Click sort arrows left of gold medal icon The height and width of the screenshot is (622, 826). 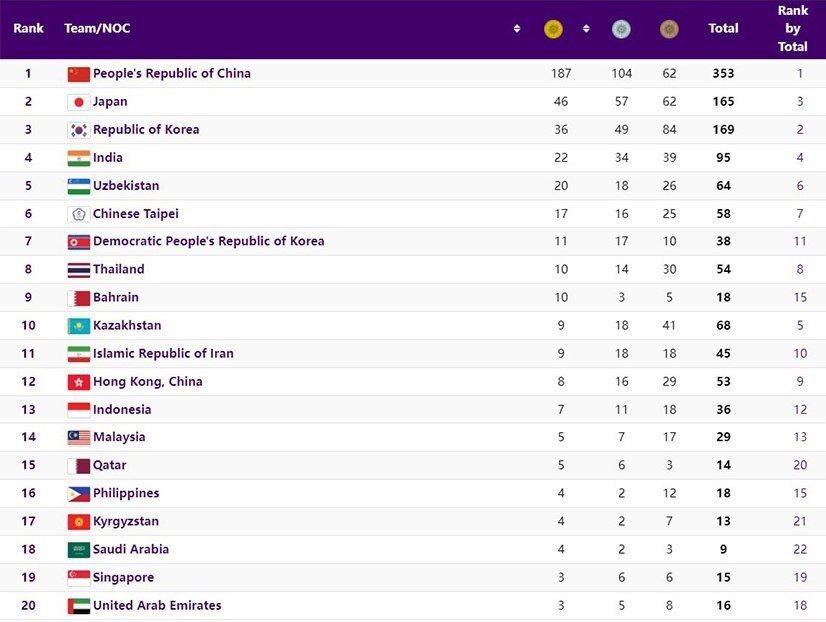(516, 29)
